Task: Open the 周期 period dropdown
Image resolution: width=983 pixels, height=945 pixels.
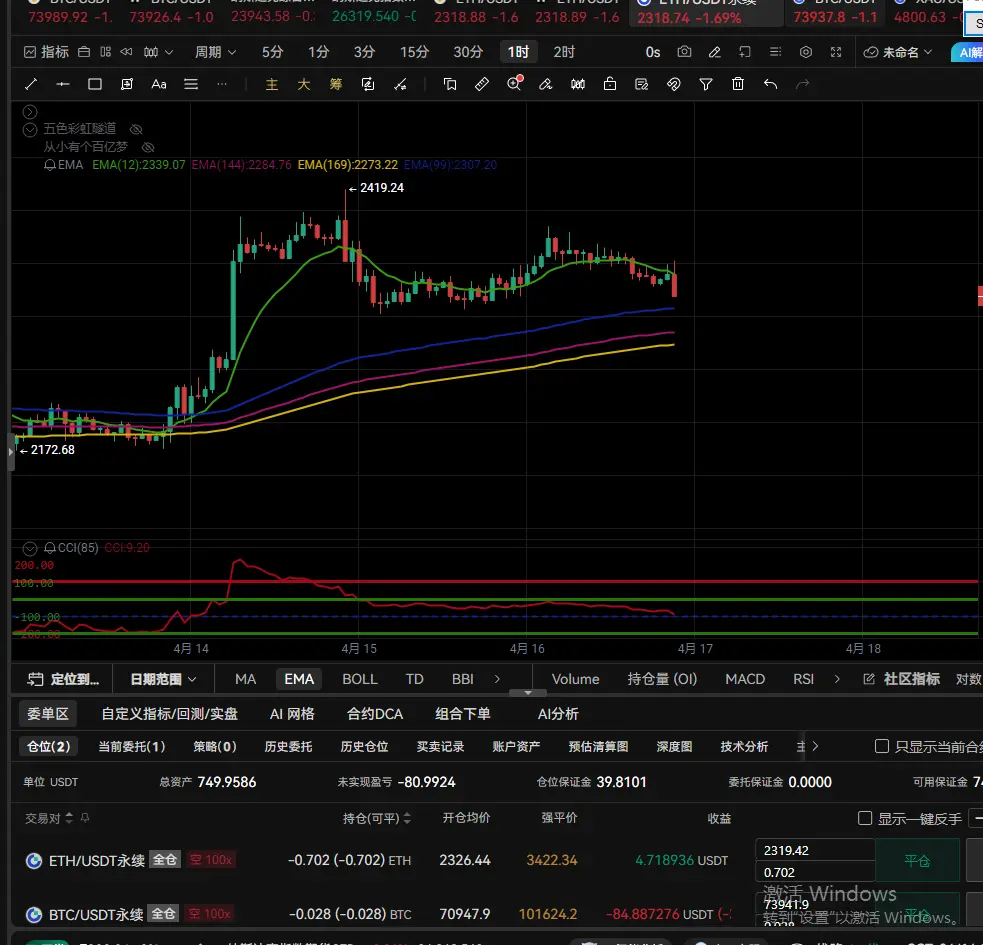Action: click(216, 52)
